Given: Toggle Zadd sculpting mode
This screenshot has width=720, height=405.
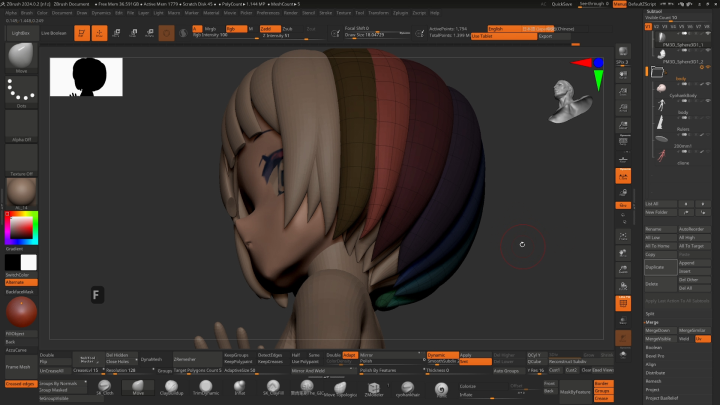Looking at the screenshot, I should click(x=268, y=29).
